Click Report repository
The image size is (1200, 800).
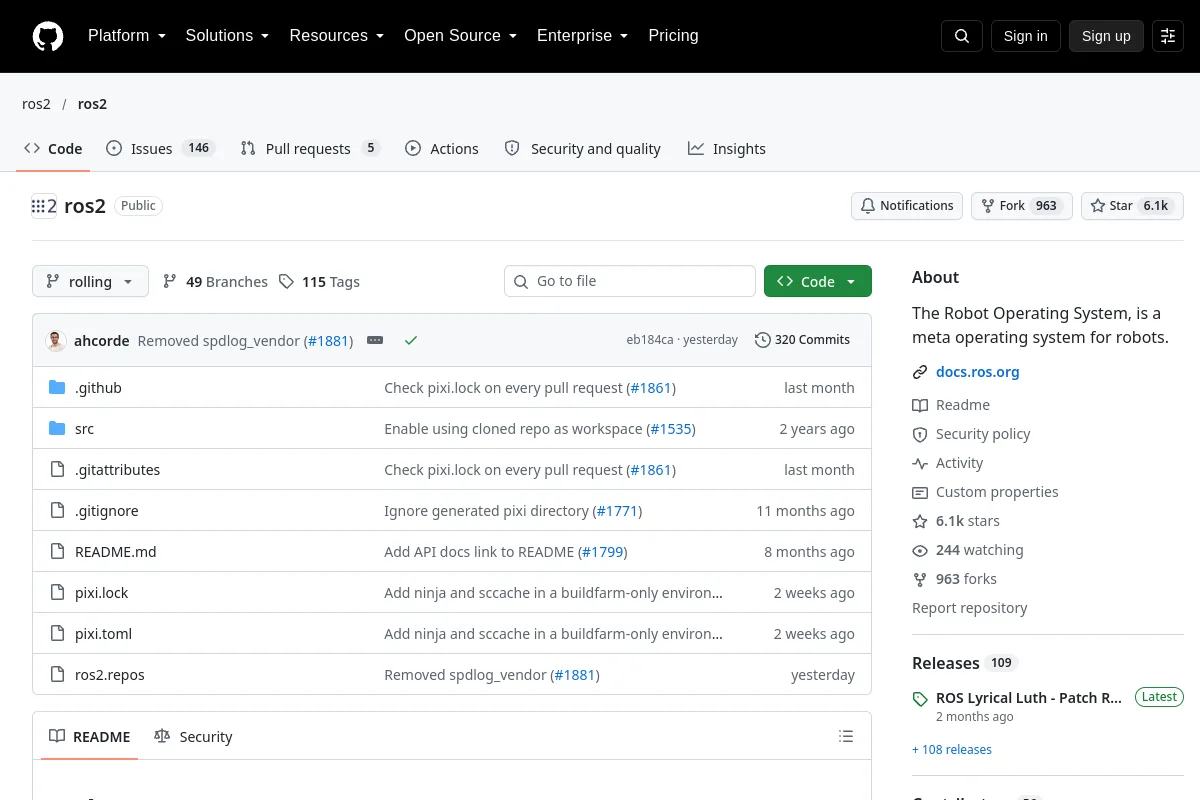point(969,608)
